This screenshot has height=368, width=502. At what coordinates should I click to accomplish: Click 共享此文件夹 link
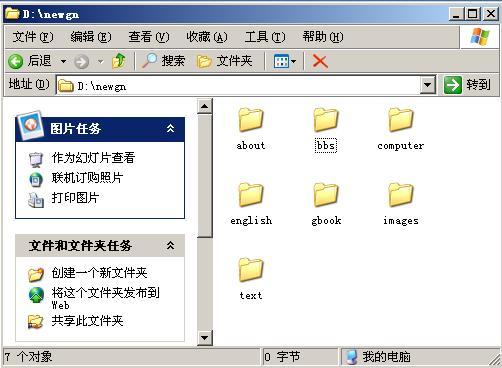[87, 321]
